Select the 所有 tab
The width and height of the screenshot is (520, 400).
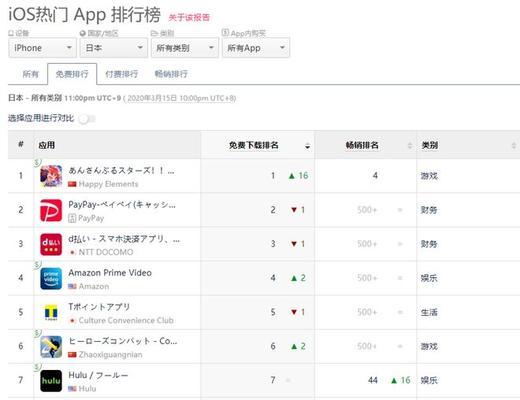(31, 74)
